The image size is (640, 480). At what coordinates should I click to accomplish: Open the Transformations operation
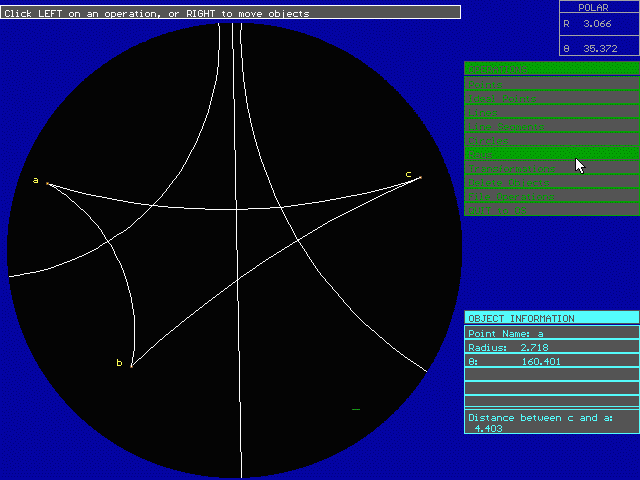552,168
